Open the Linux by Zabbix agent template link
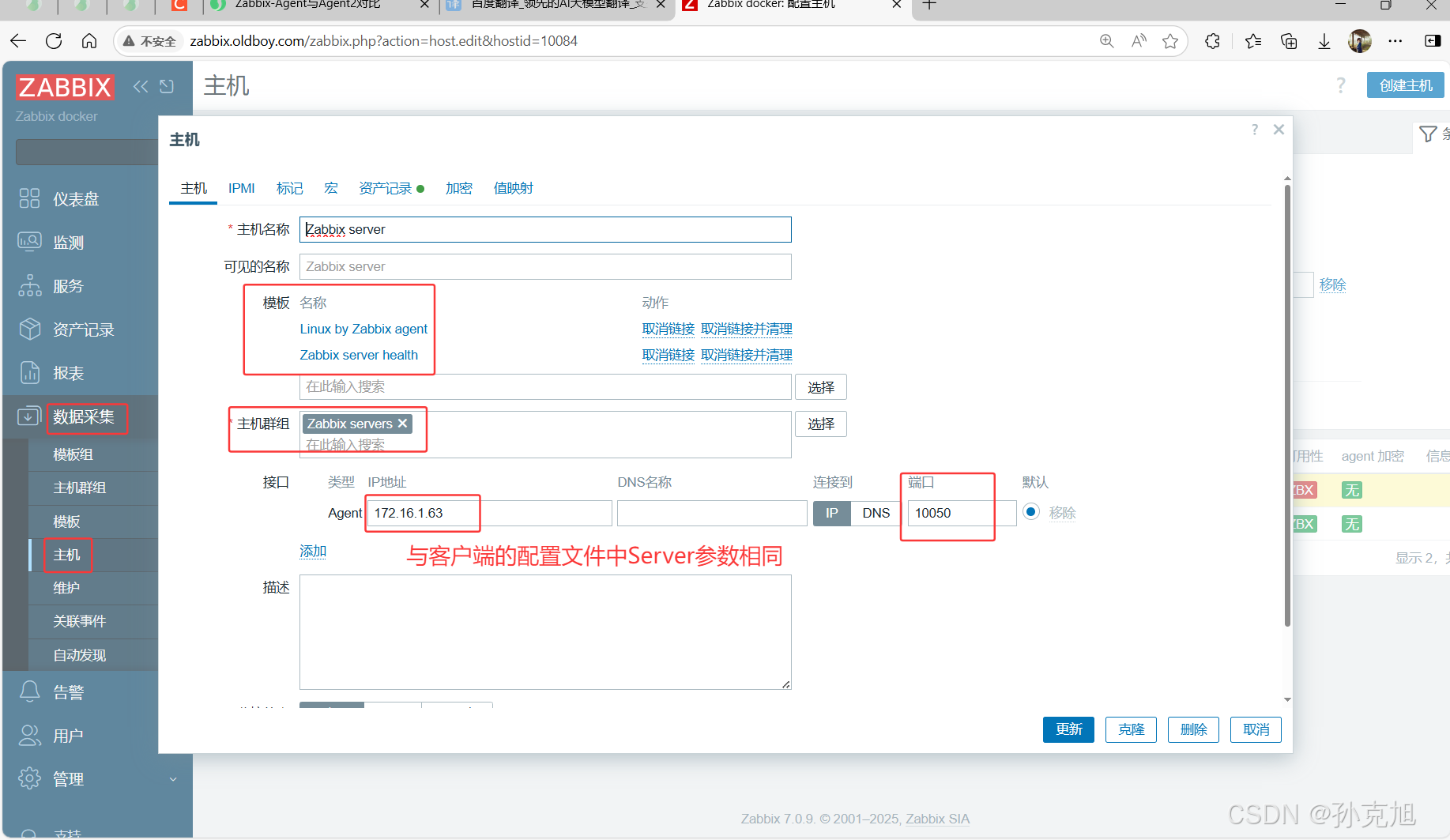The width and height of the screenshot is (1450, 840). point(363,329)
